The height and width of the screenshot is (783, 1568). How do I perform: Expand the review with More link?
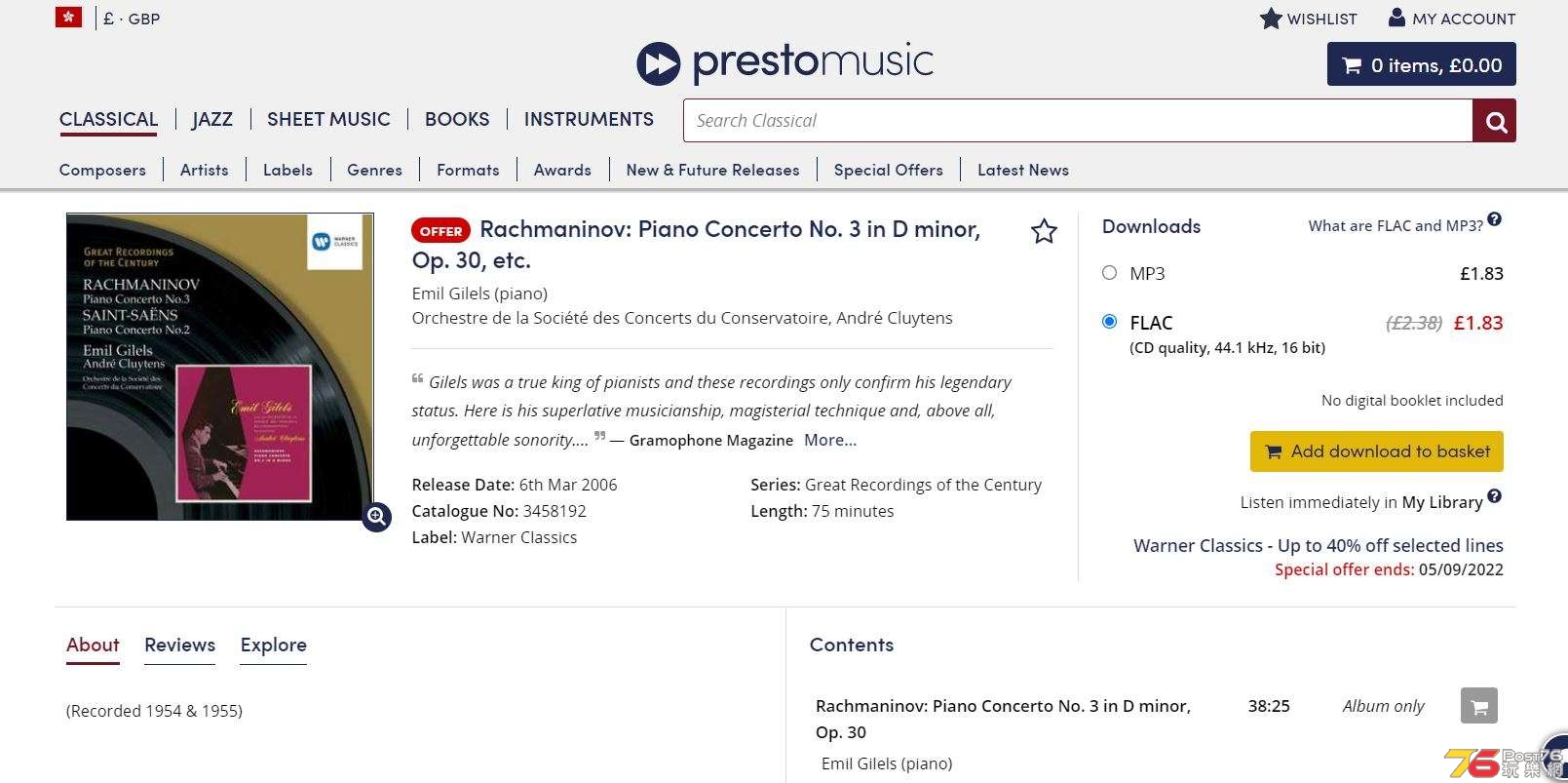[830, 440]
